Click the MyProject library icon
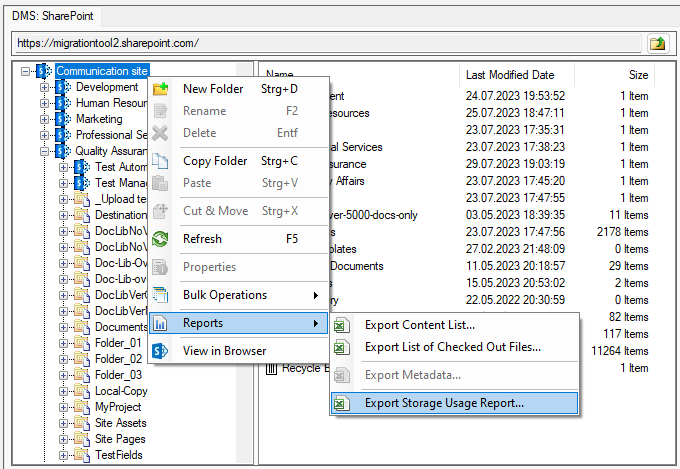The image size is (680, 469). 82,407
